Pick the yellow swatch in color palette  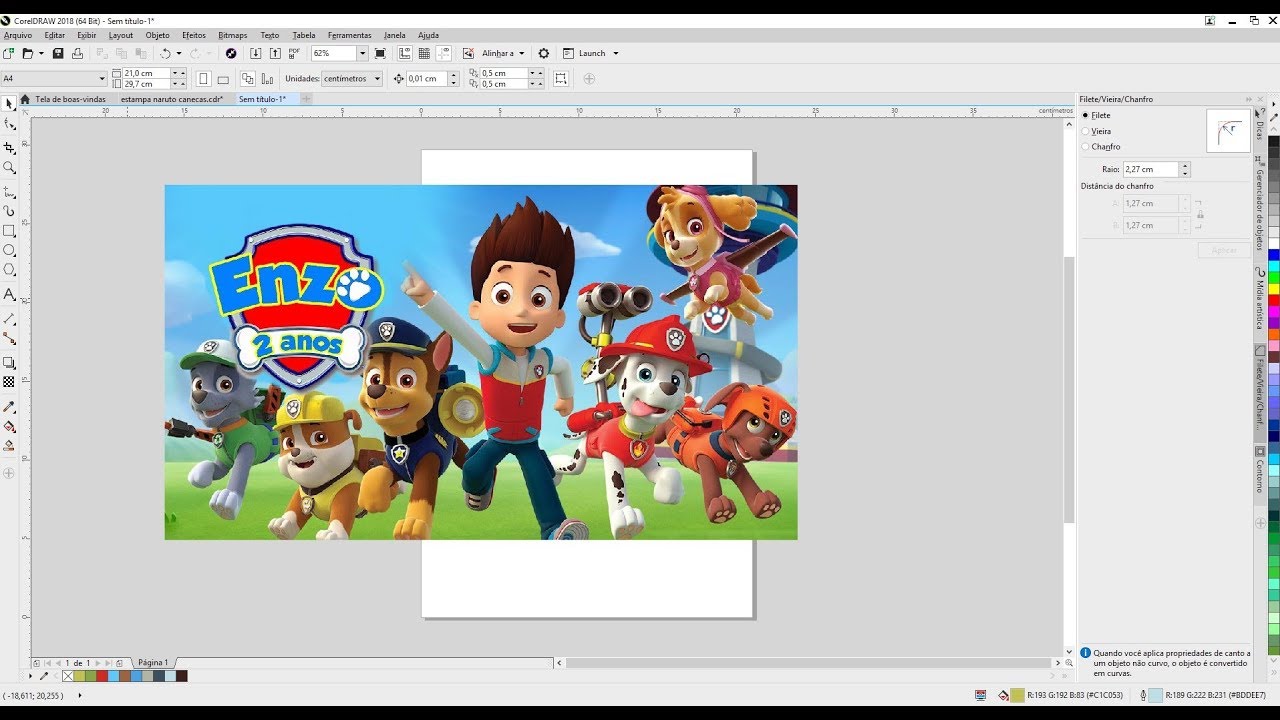[1274, 291]
